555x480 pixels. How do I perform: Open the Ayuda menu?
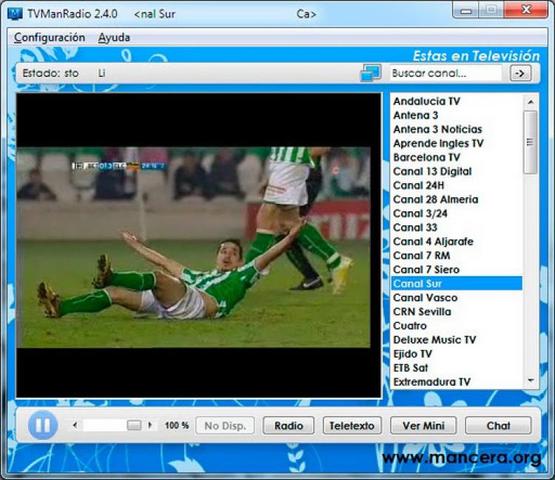114,38
